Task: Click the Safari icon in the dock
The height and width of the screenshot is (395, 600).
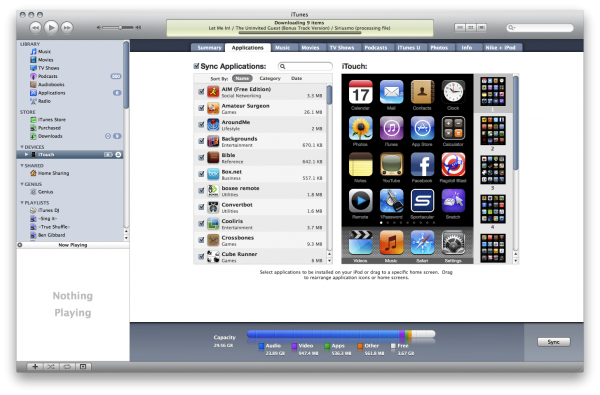Action: pos(422,243)
